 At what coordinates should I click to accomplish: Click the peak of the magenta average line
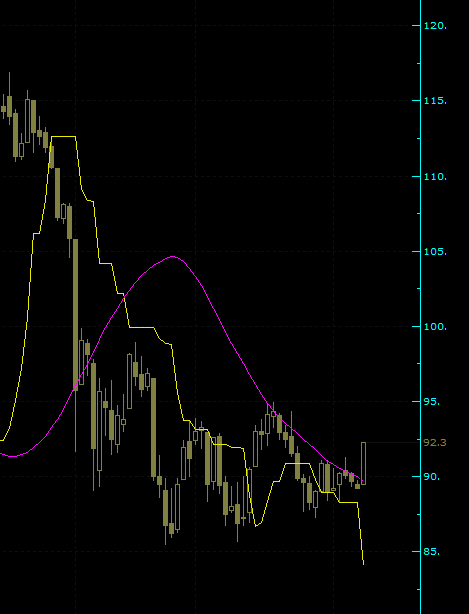[173, 256]
